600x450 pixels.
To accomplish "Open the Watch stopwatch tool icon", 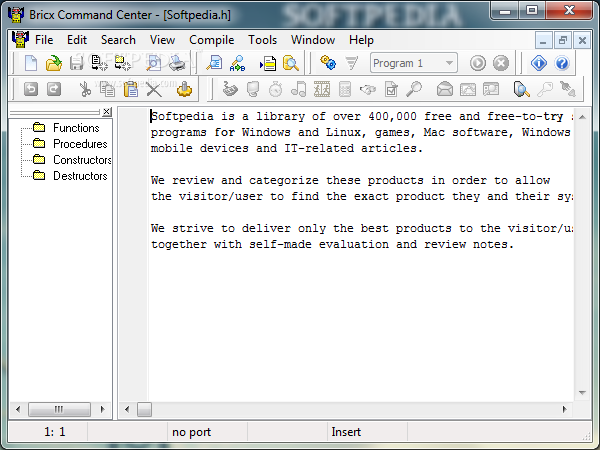I will 276,89.
